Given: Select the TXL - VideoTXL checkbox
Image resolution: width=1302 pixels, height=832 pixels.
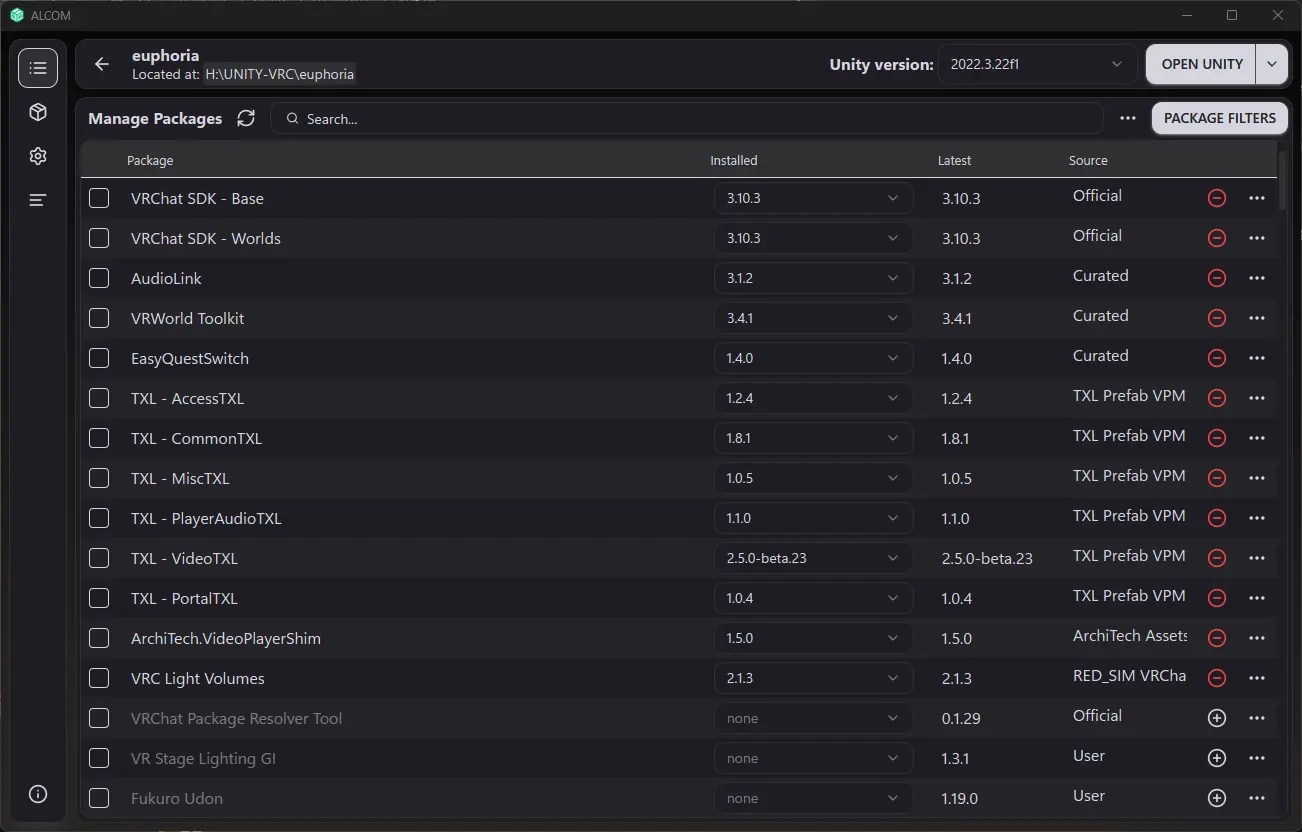Looking at the screenshot, I should [99, 558].
